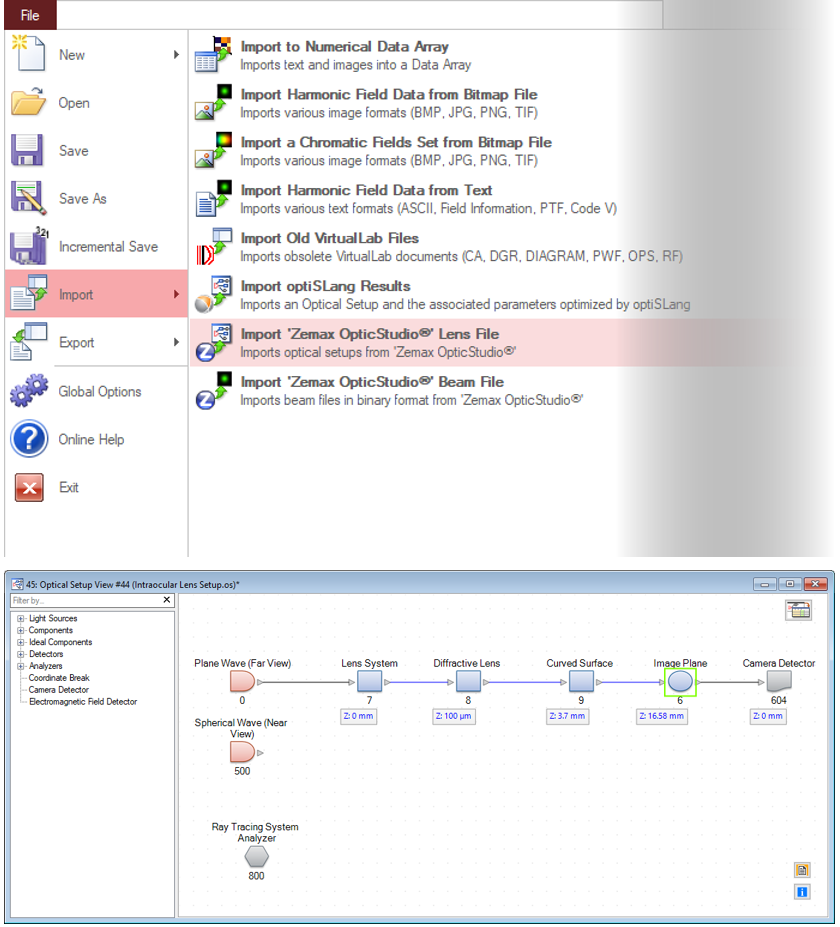Click the table view icon in Optical Setup View
This screenshot has width=840, height=927.
point(799,610)
